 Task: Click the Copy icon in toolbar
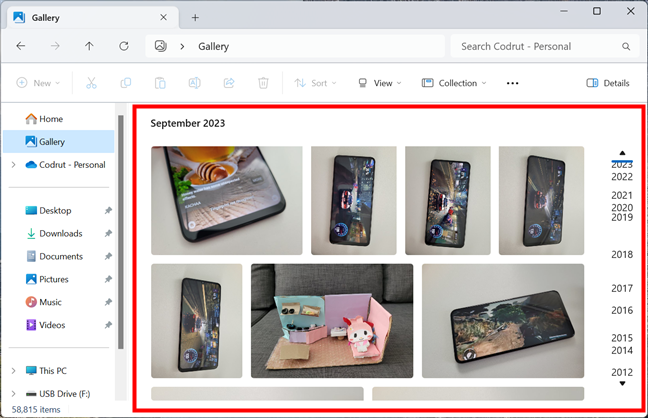(126, 83)
